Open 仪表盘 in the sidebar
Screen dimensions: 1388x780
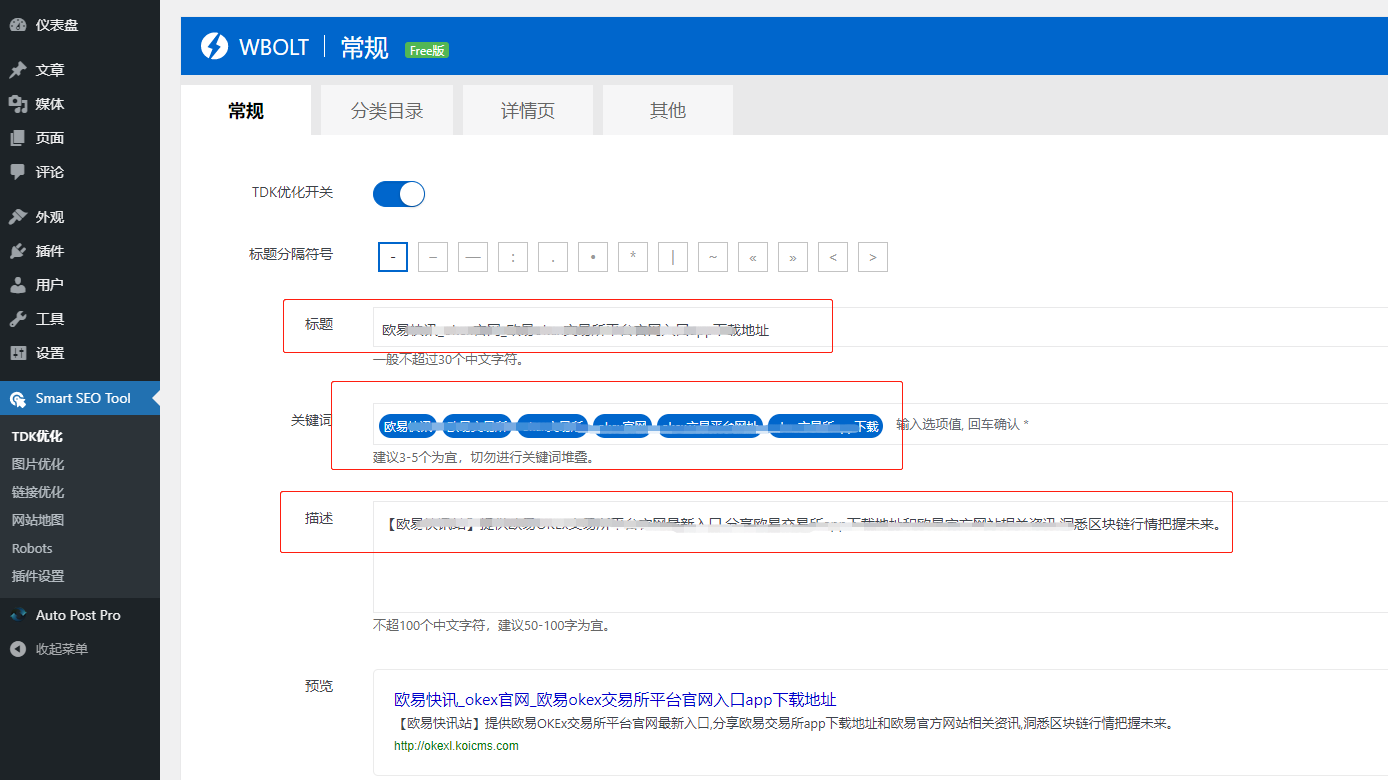(80, 25)
